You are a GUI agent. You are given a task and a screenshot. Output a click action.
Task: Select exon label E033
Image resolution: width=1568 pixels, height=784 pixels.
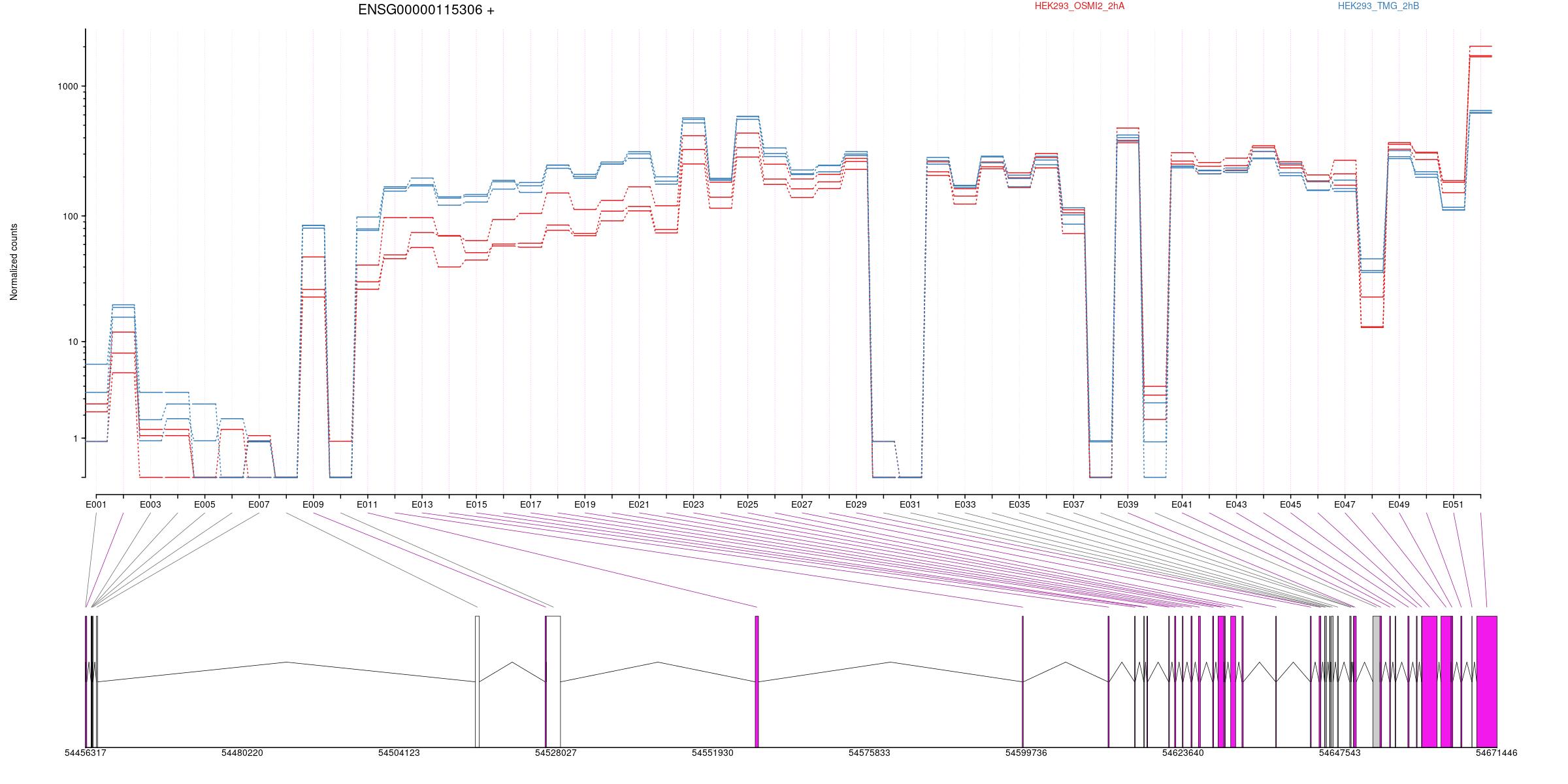click(x=965, y=504)
